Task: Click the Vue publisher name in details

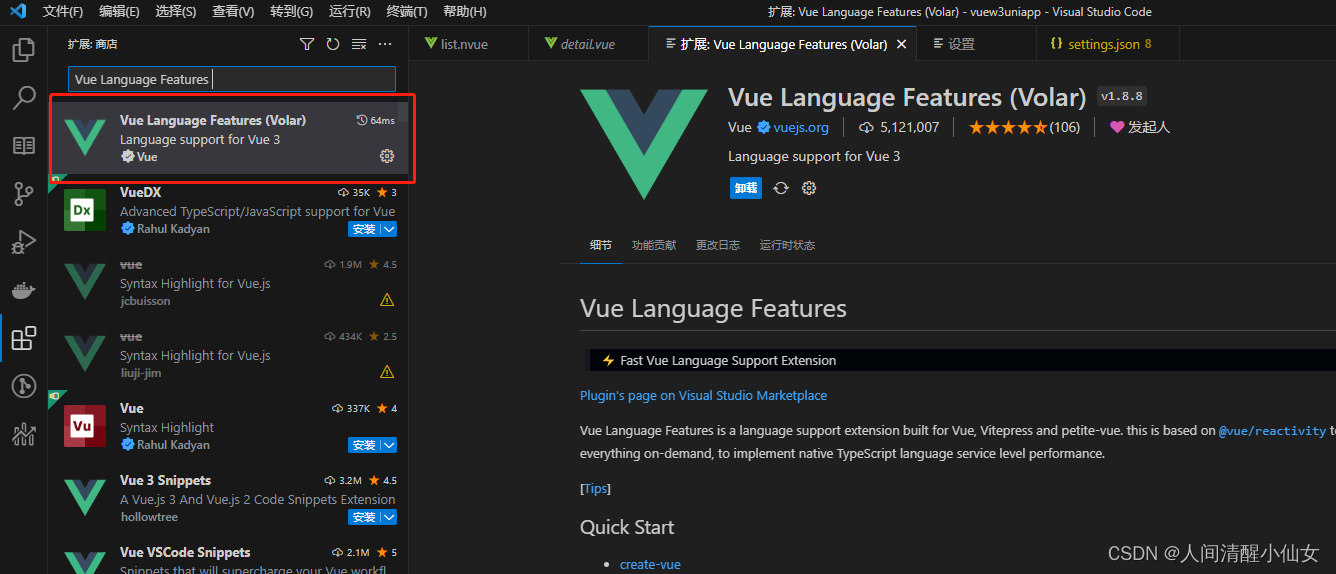Action: pyautogui.click(x=739, y=127)
